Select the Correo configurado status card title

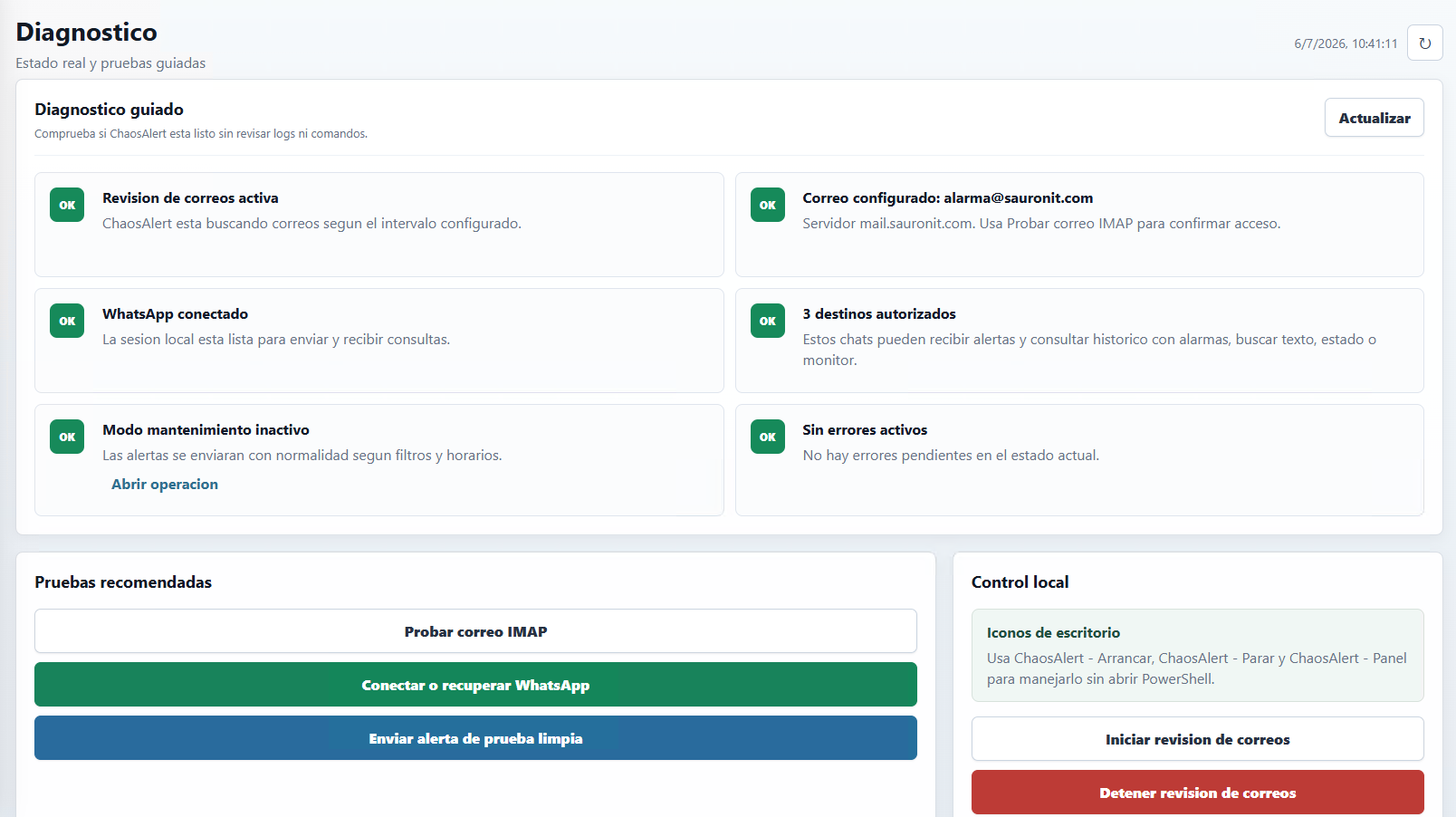click(947, 197)
